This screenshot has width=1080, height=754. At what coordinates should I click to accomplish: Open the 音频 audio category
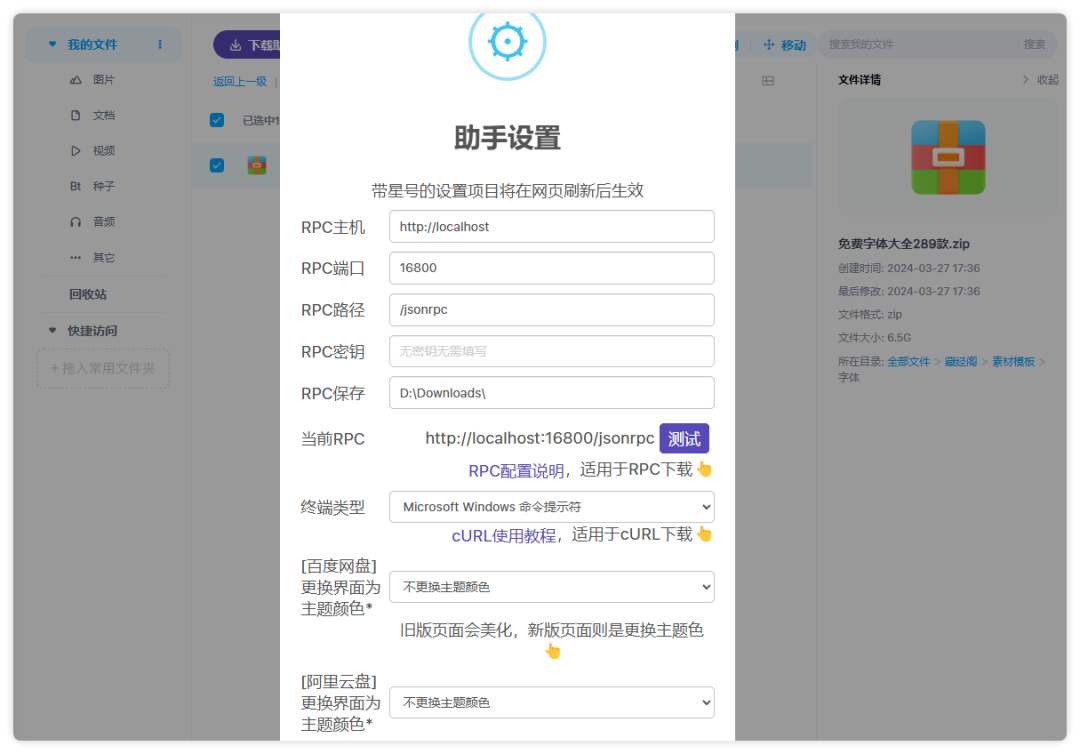[103, 222]
